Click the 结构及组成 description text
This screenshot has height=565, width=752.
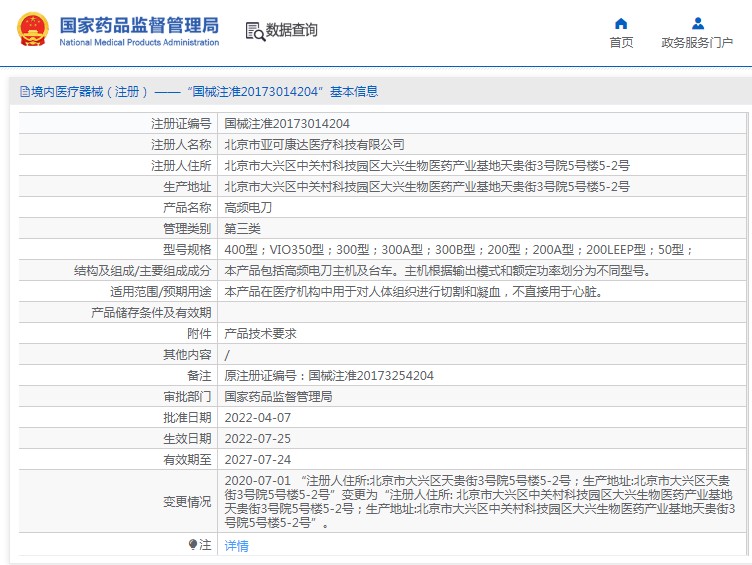click(x=438, y=271)
